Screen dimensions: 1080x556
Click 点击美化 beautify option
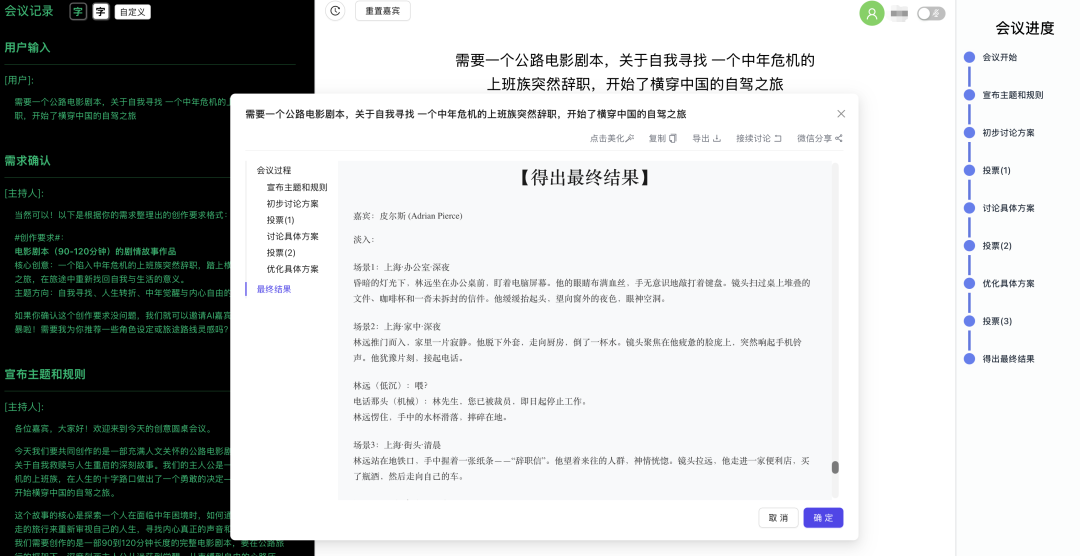(x=612, y=138)
